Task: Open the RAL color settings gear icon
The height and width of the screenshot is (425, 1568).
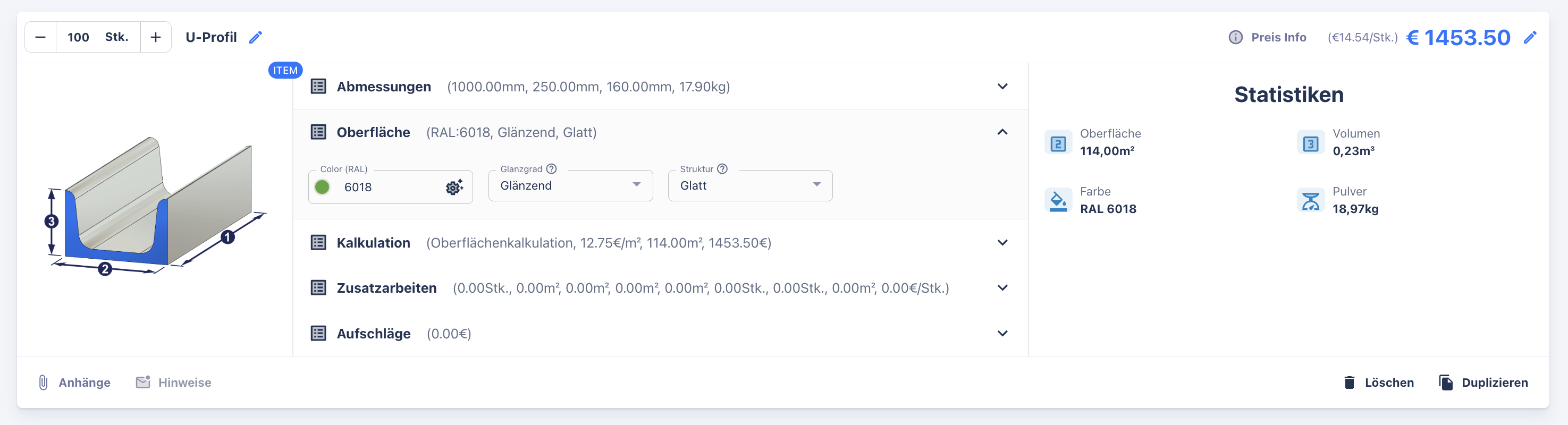Action: tap(454, 186)
